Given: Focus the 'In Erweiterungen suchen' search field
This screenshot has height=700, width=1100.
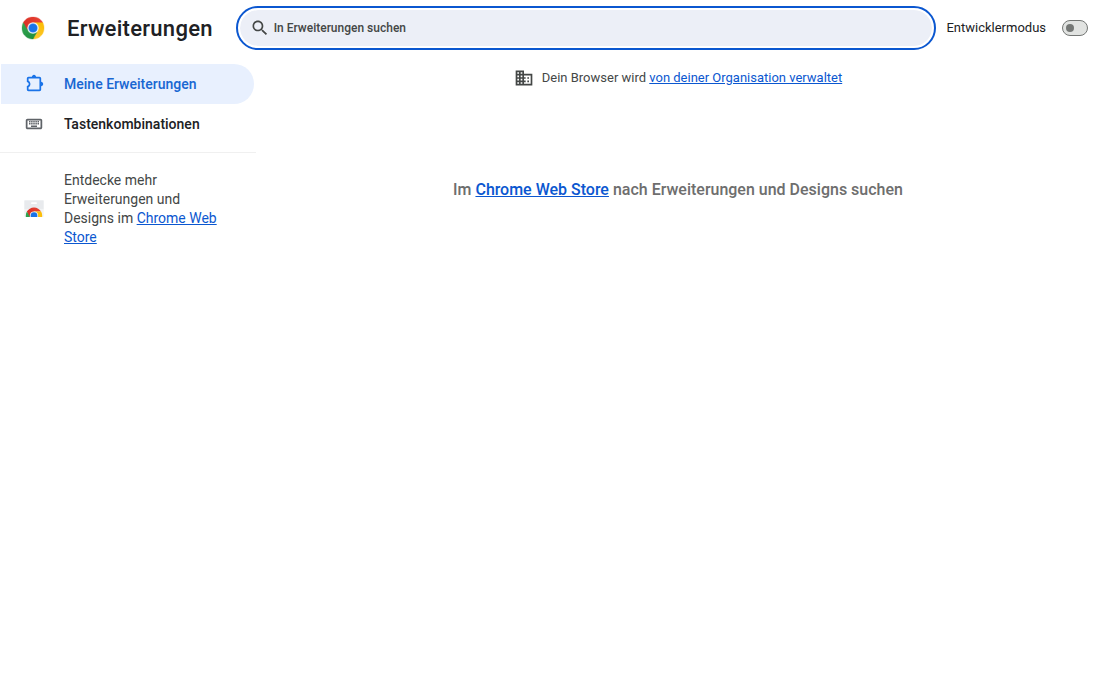Looking at the screenshot, I should tap(586, 28).
